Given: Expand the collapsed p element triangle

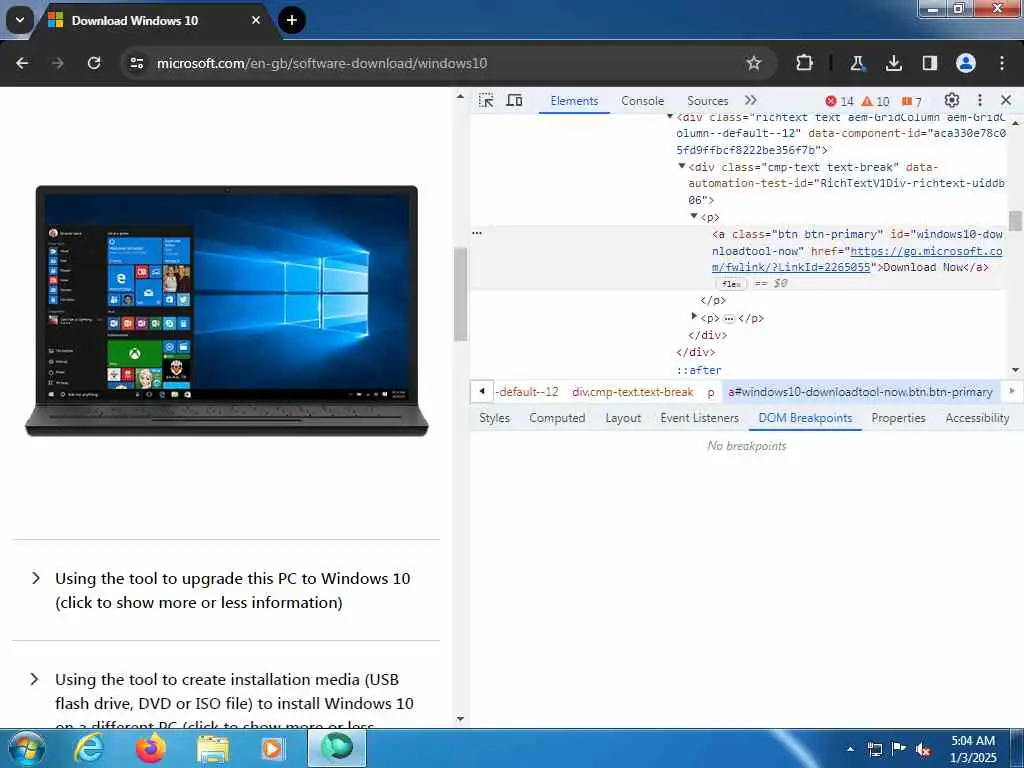Looking at the screenshot, I should (694, 317).
